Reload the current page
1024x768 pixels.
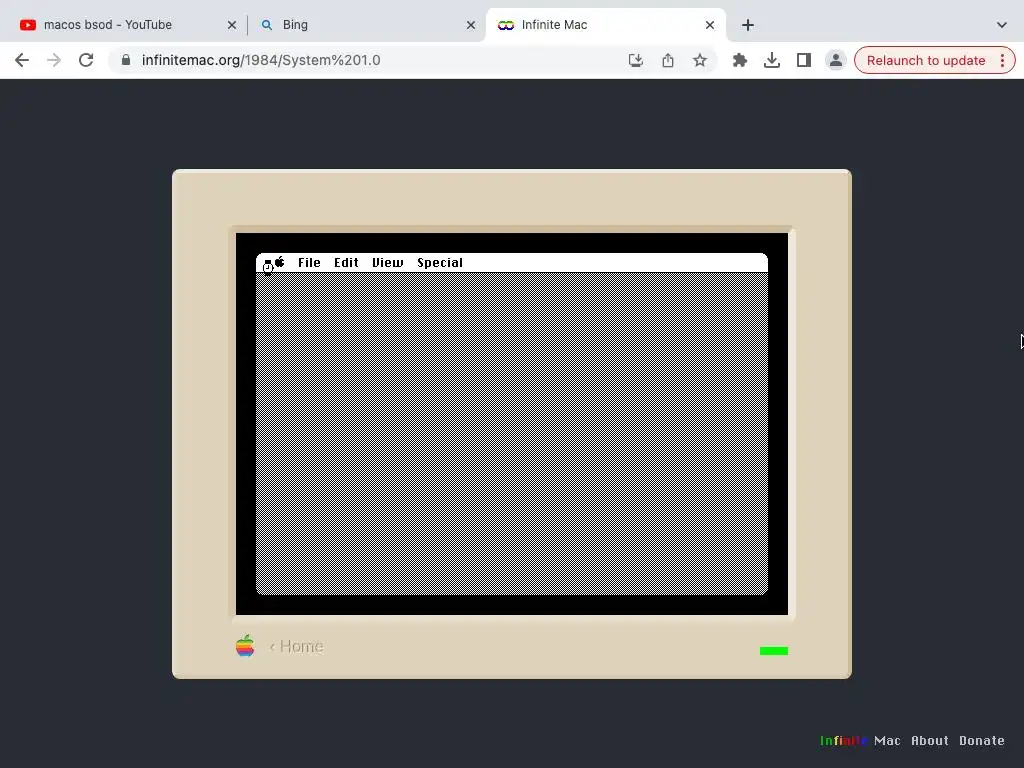click(86, 60)
